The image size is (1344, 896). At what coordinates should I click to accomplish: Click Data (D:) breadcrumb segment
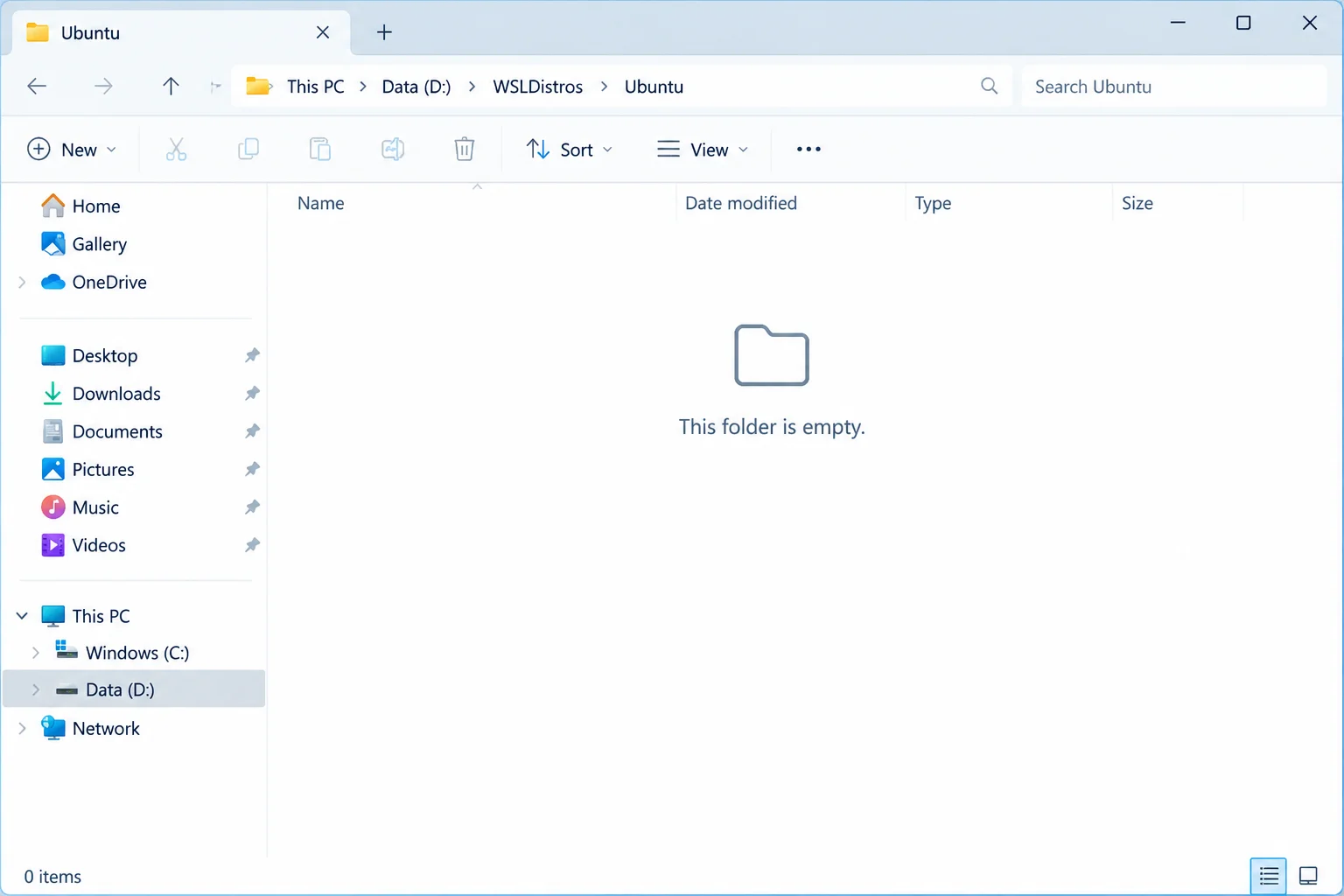pyautogui.click(x=416, y=87)
